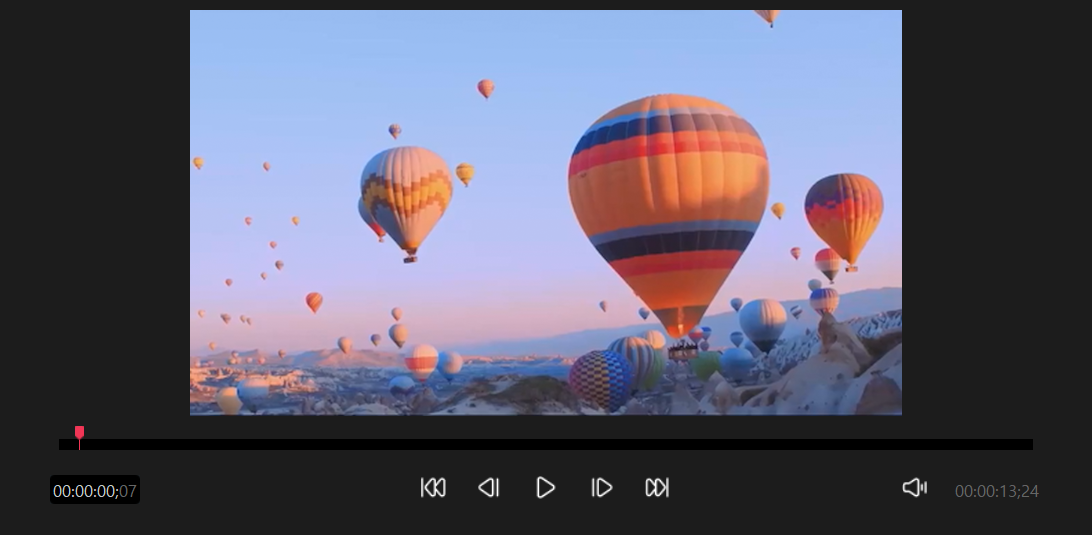Image resolution: width=1092 pixels, height=535 pixels.
Task: Seek to the far left start of timeline bar
Action: 62,444
